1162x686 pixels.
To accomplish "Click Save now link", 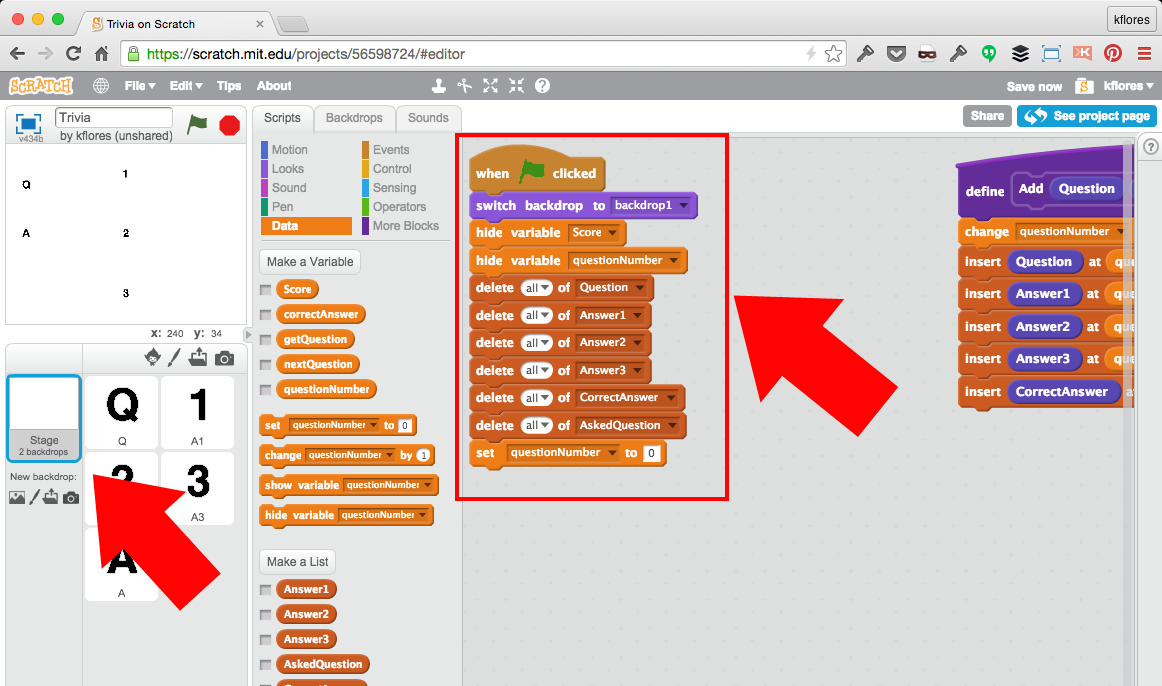I will [1034, 87].
